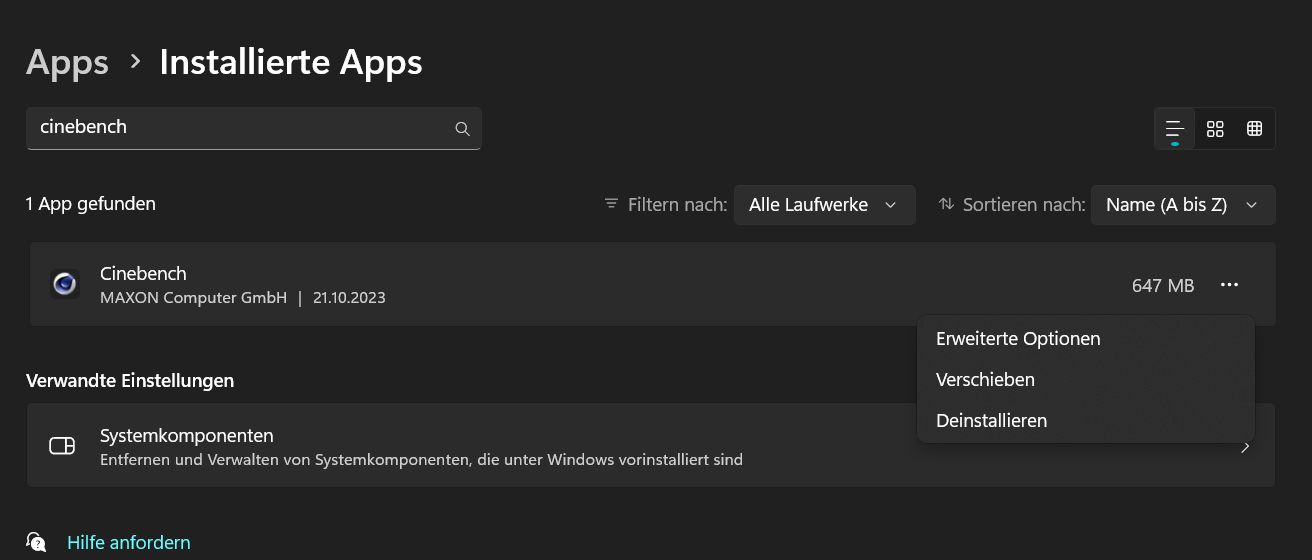Screen dimensions: 1312x560
Task: Click the 21.10.2023 install date
Action: [x=349, y=298]
